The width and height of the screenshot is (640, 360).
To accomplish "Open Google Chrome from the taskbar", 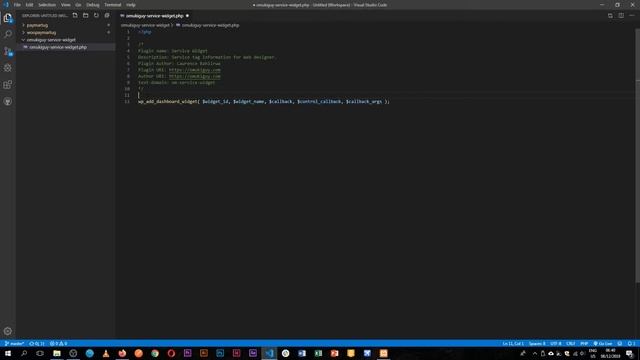I will [x=155, y=353].
